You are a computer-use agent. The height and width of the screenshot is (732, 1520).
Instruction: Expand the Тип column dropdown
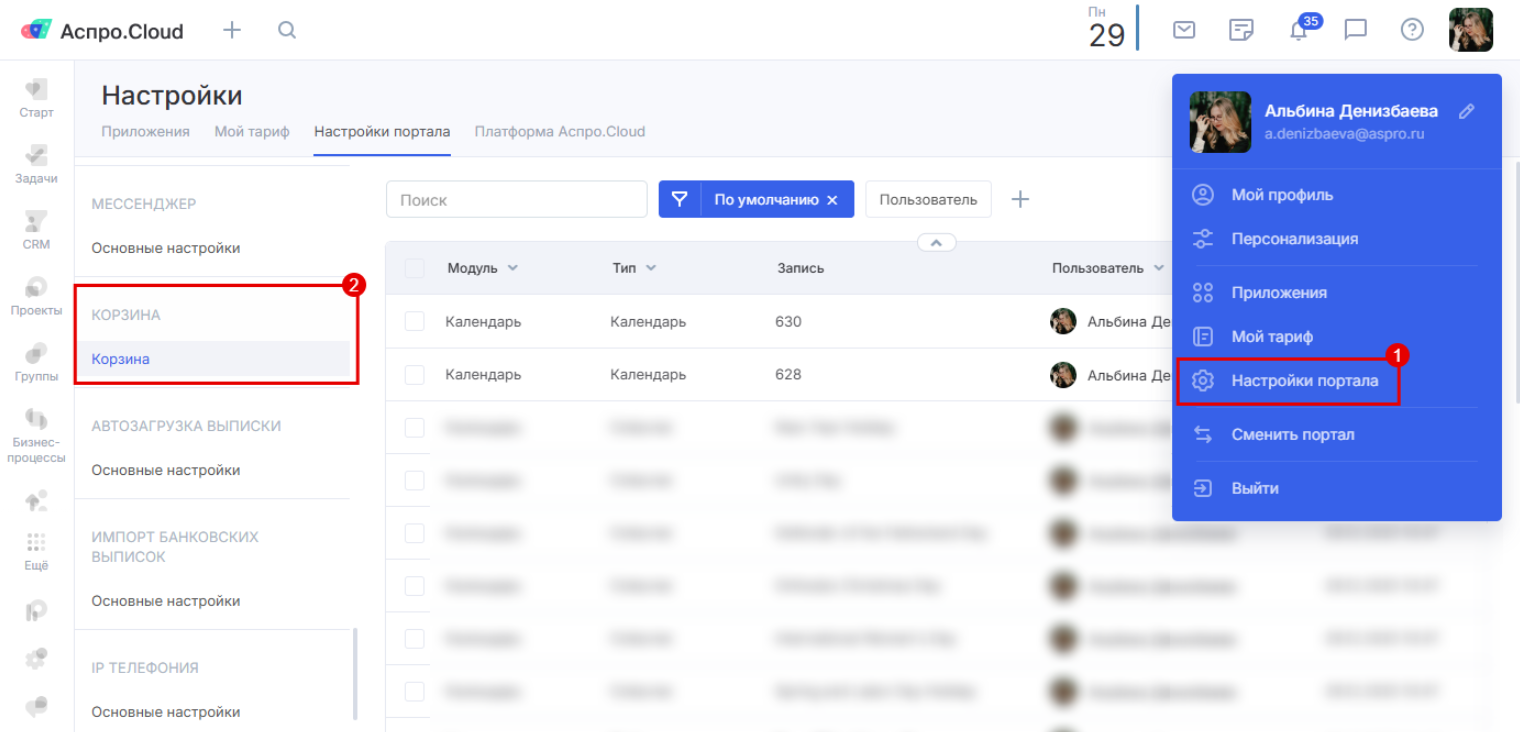pos(651,268)
